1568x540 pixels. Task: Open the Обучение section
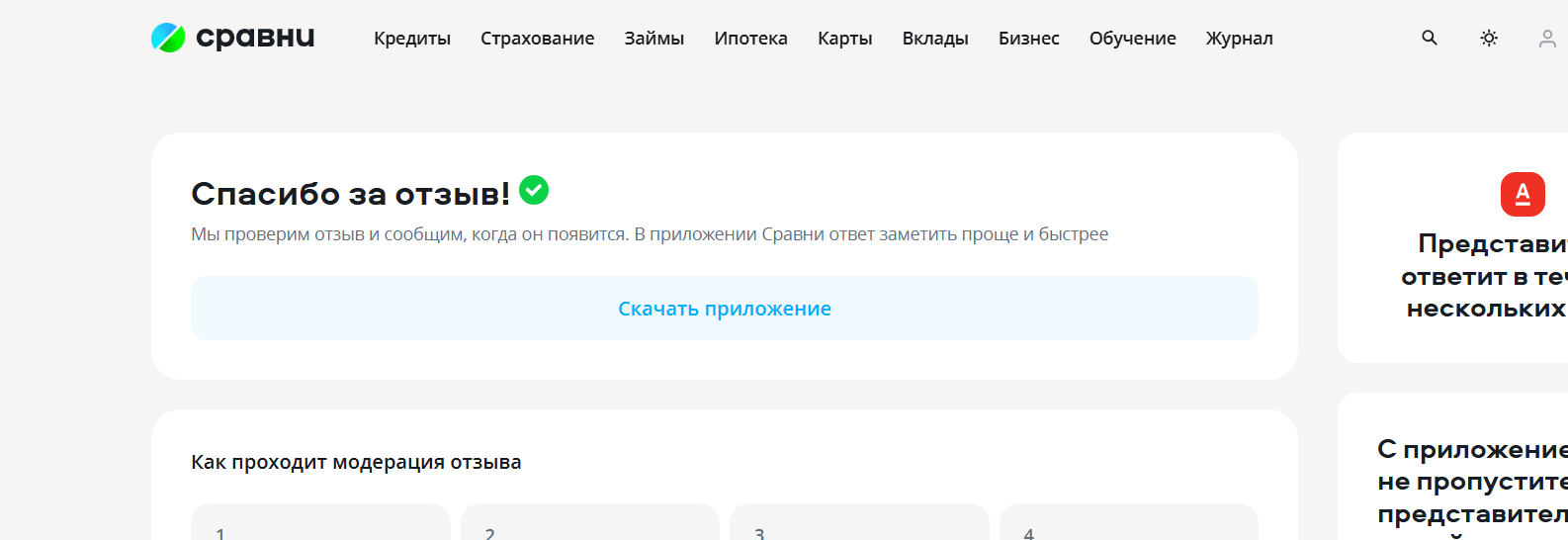1132,39
